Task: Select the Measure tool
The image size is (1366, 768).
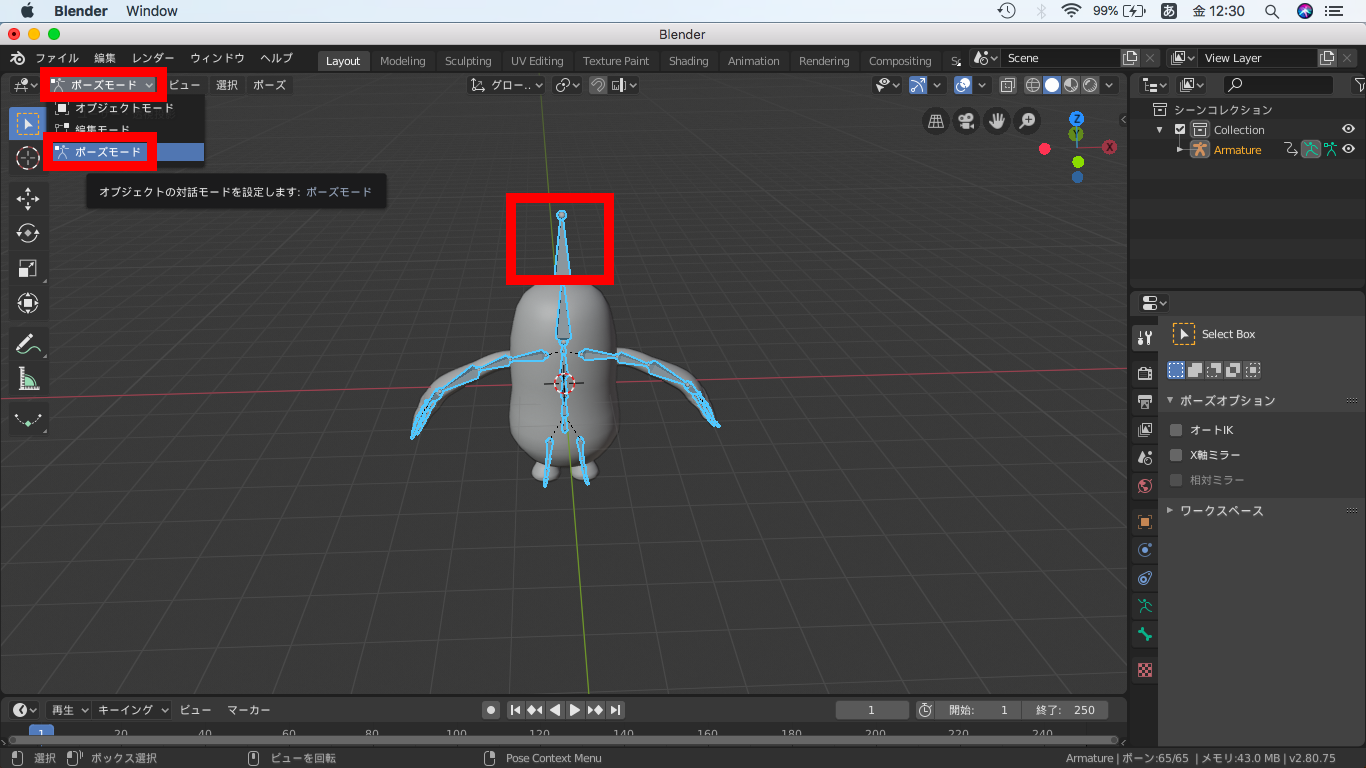Action: click(x=28, y=379)
